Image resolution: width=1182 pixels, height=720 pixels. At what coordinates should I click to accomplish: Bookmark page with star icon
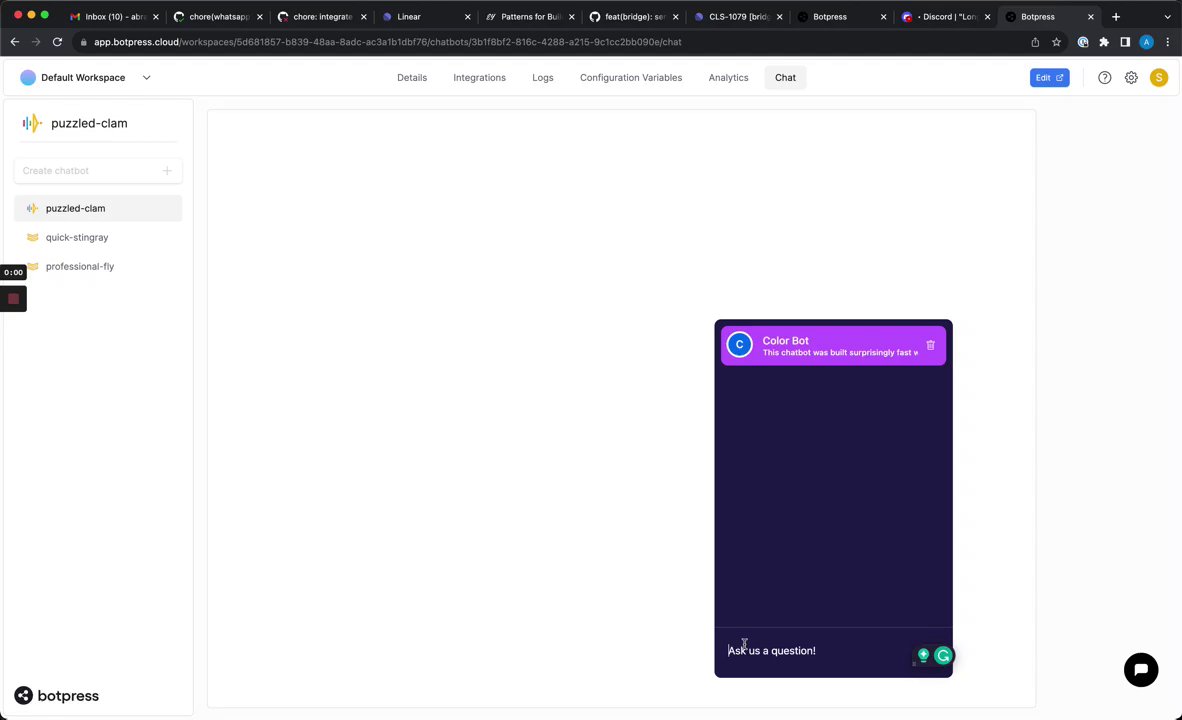[1056, 42]
